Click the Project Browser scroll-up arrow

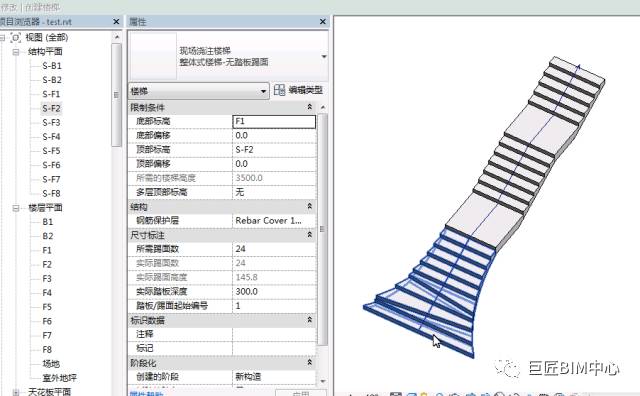click(x=117, y=37)
